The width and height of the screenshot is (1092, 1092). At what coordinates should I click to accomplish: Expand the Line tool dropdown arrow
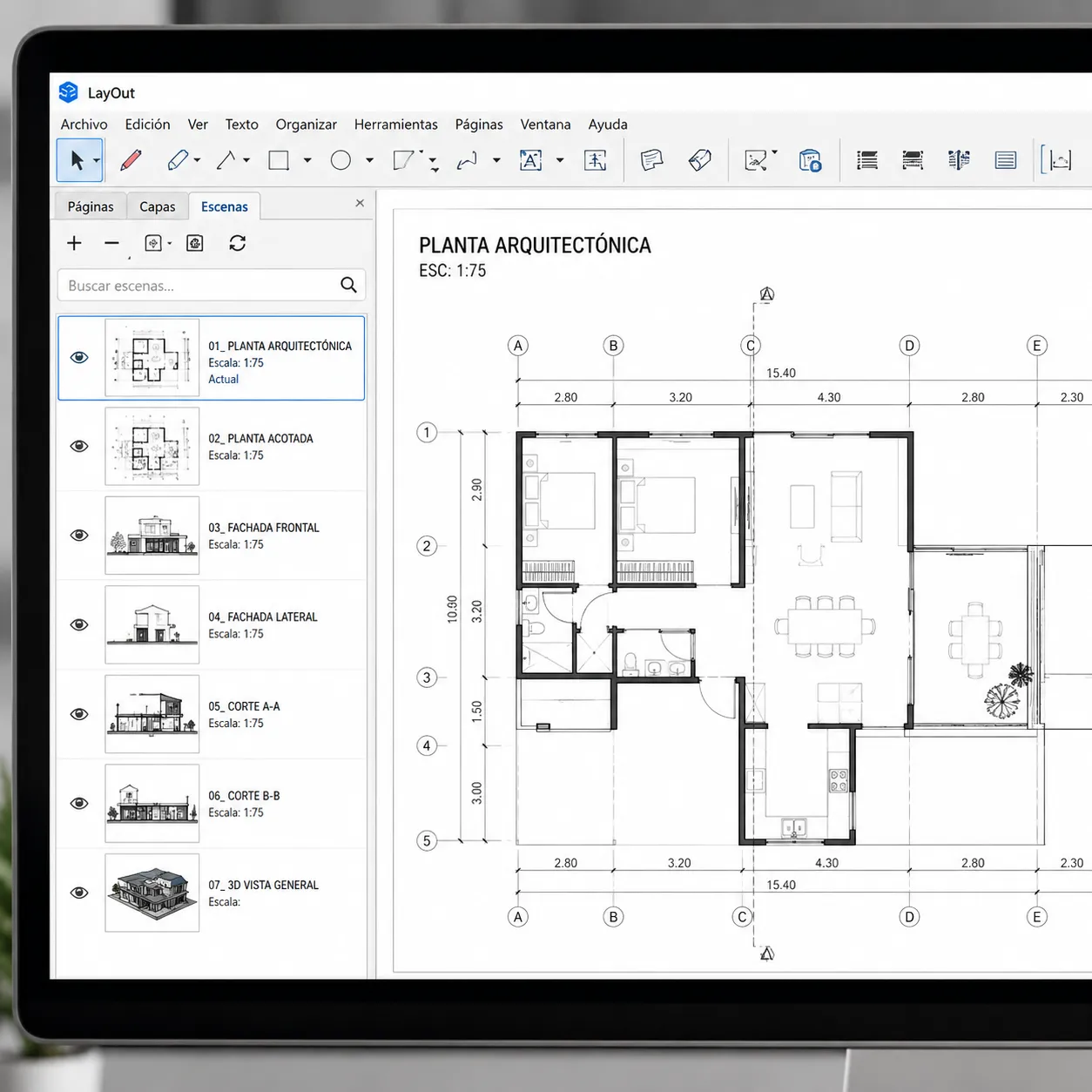pyautogui.click(x=246, y=160)
